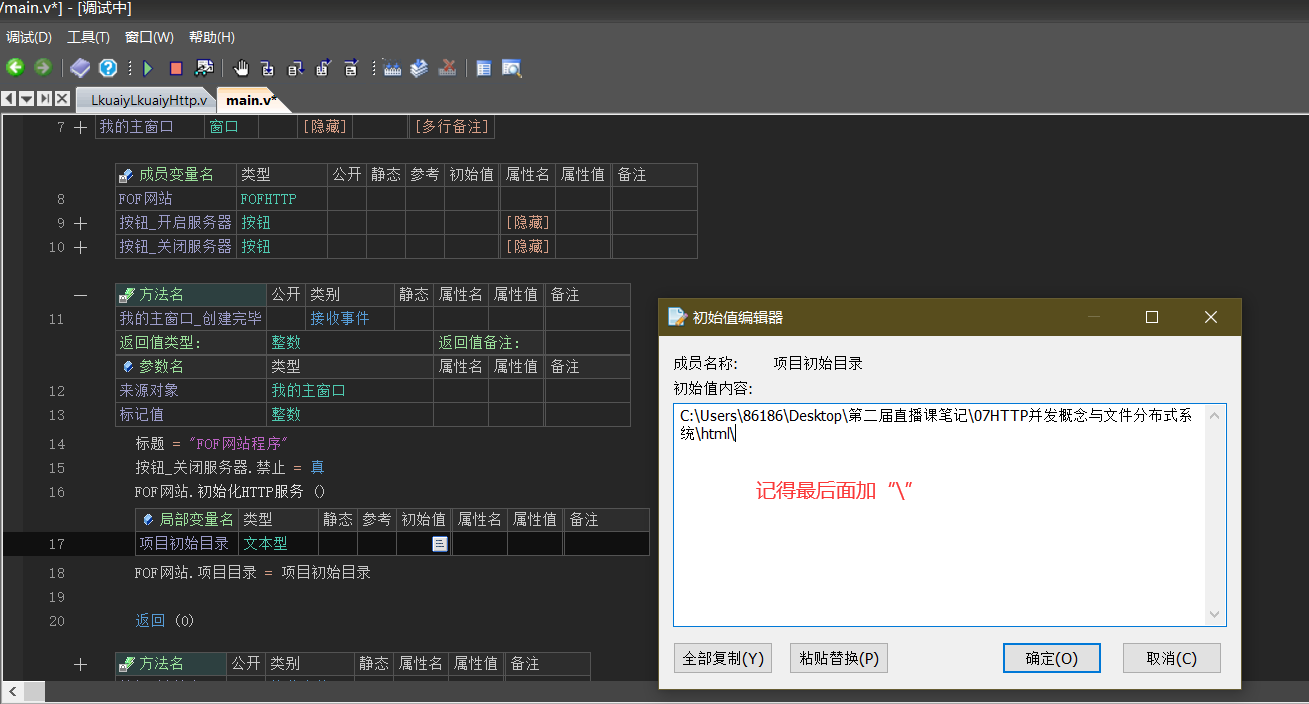
Task: Stop debugging with the red square icon
Action: [x=176, y=68]
